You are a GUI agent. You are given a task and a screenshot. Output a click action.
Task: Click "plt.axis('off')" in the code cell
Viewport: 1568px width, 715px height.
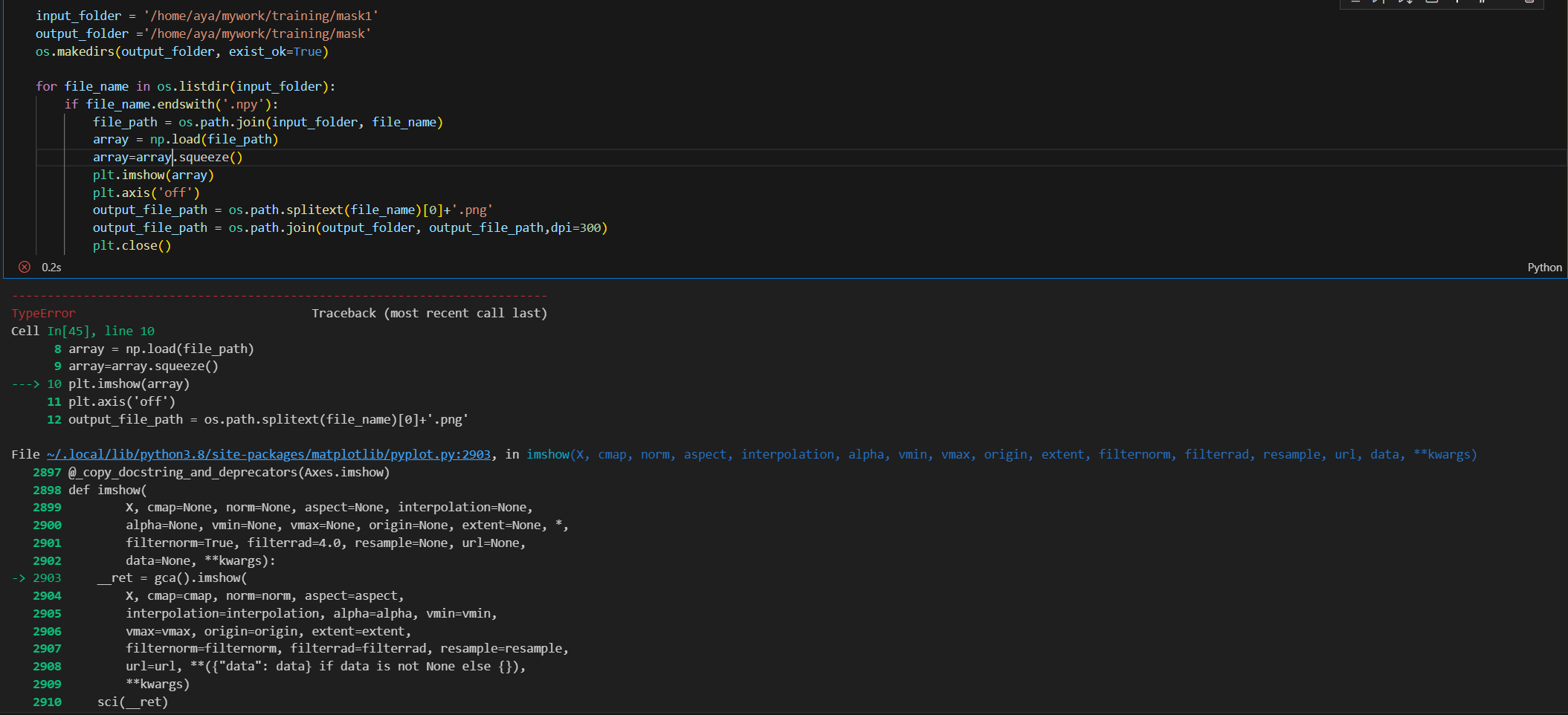(x=146, y=192)
